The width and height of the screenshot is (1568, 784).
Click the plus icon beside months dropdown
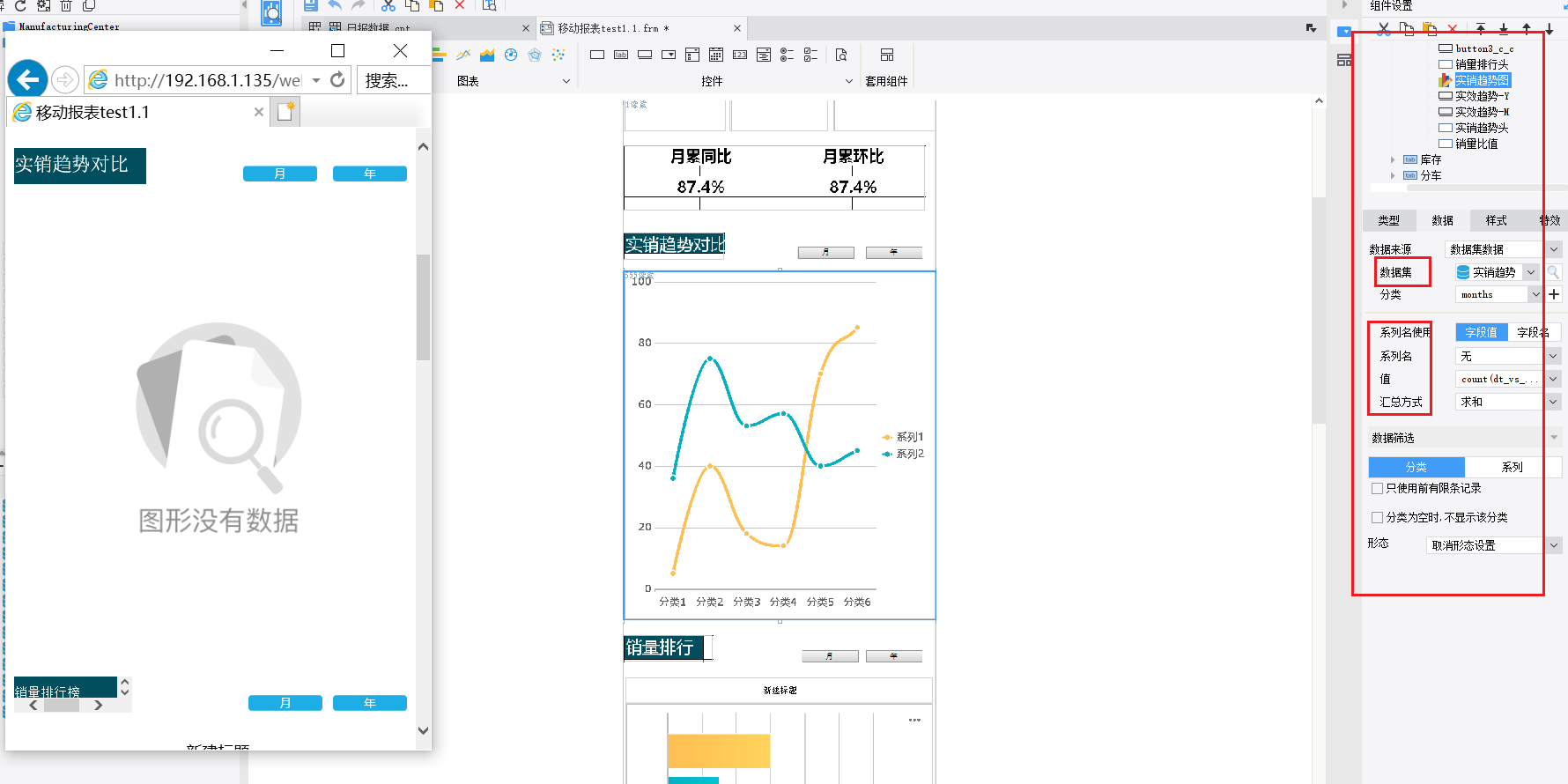coord(1554,294)
